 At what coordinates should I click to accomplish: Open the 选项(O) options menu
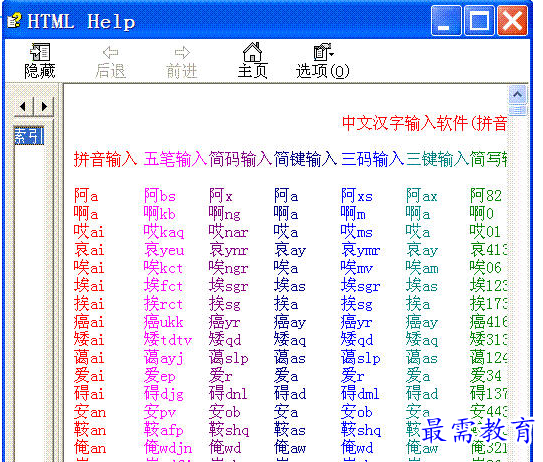pos(323,62)
